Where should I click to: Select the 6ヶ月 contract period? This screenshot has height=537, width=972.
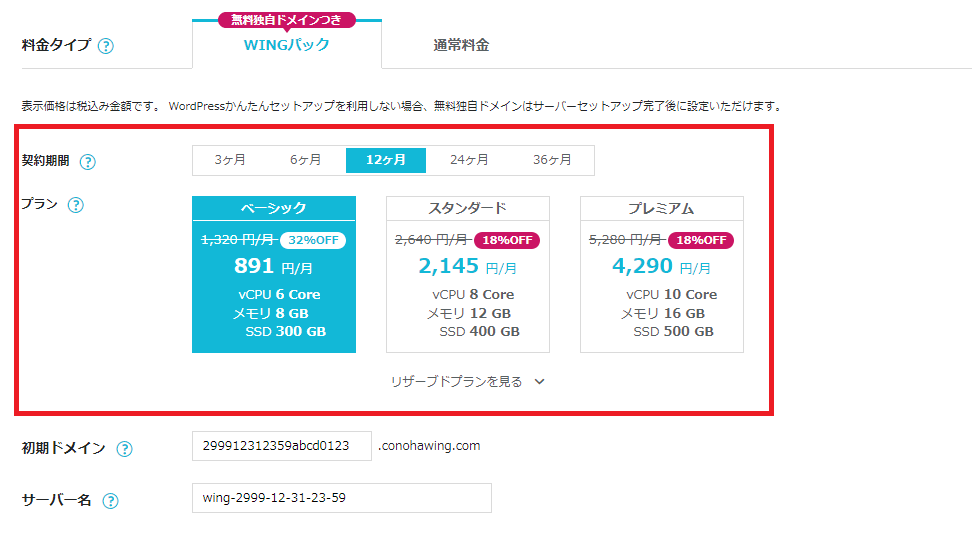(306, 160)
